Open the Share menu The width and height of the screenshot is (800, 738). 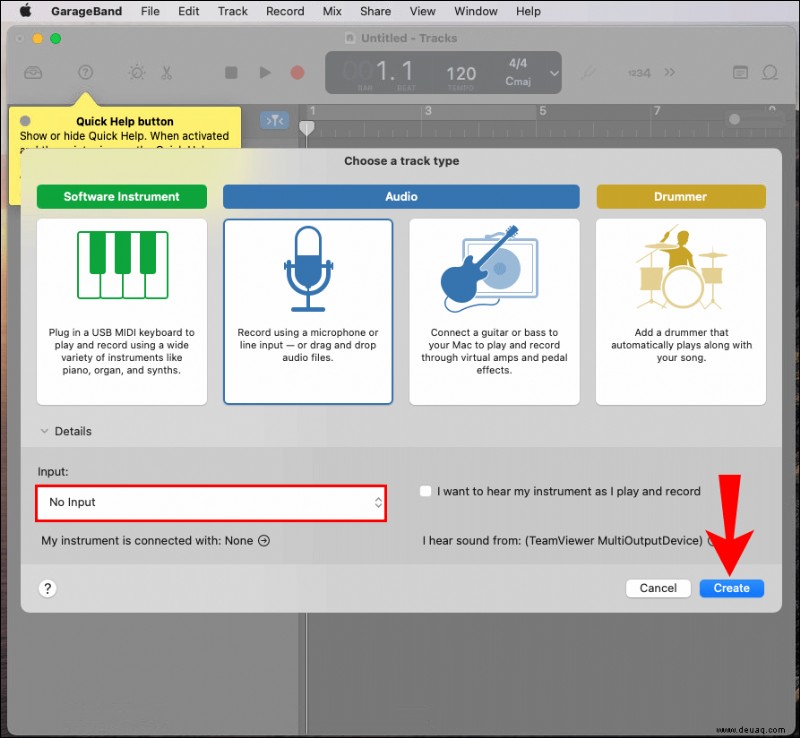click(x=375, y=11)
